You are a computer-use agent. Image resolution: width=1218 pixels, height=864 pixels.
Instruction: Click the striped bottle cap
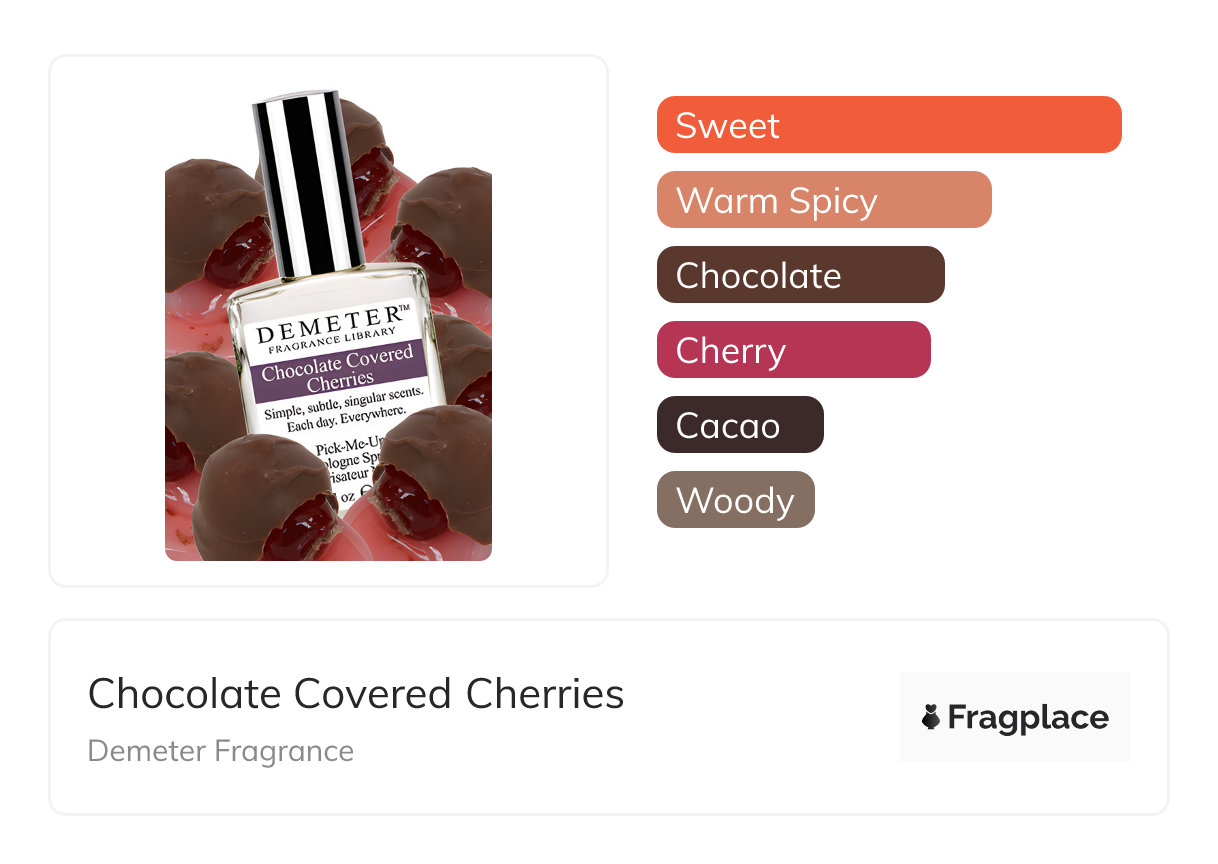(308, 185)
